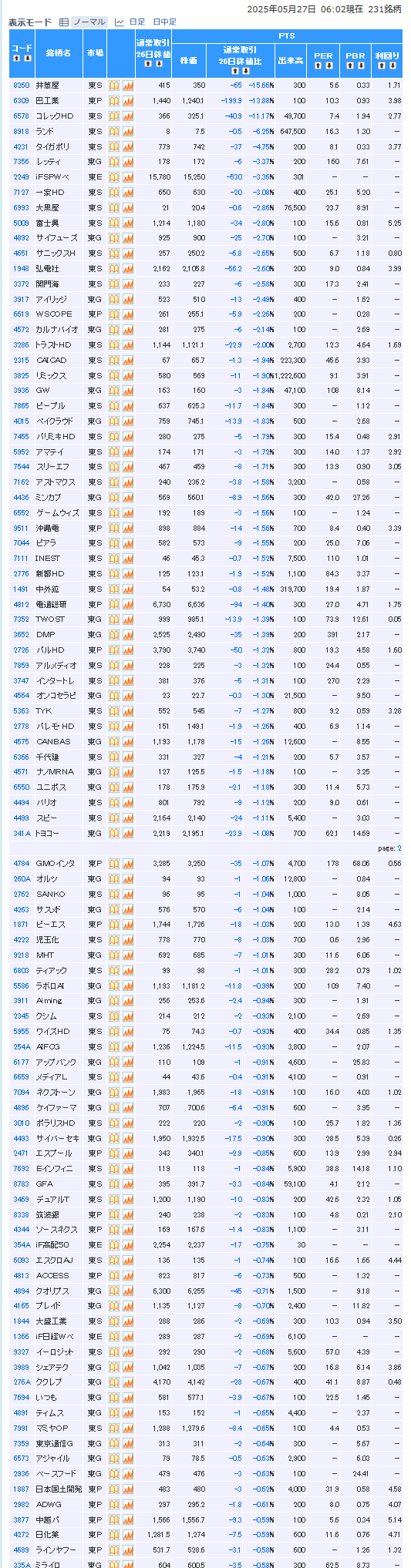Click the stock name ラインヤフー
Image resolution: width=411 pixels, height=1568 pixels.
(57, 1550)
